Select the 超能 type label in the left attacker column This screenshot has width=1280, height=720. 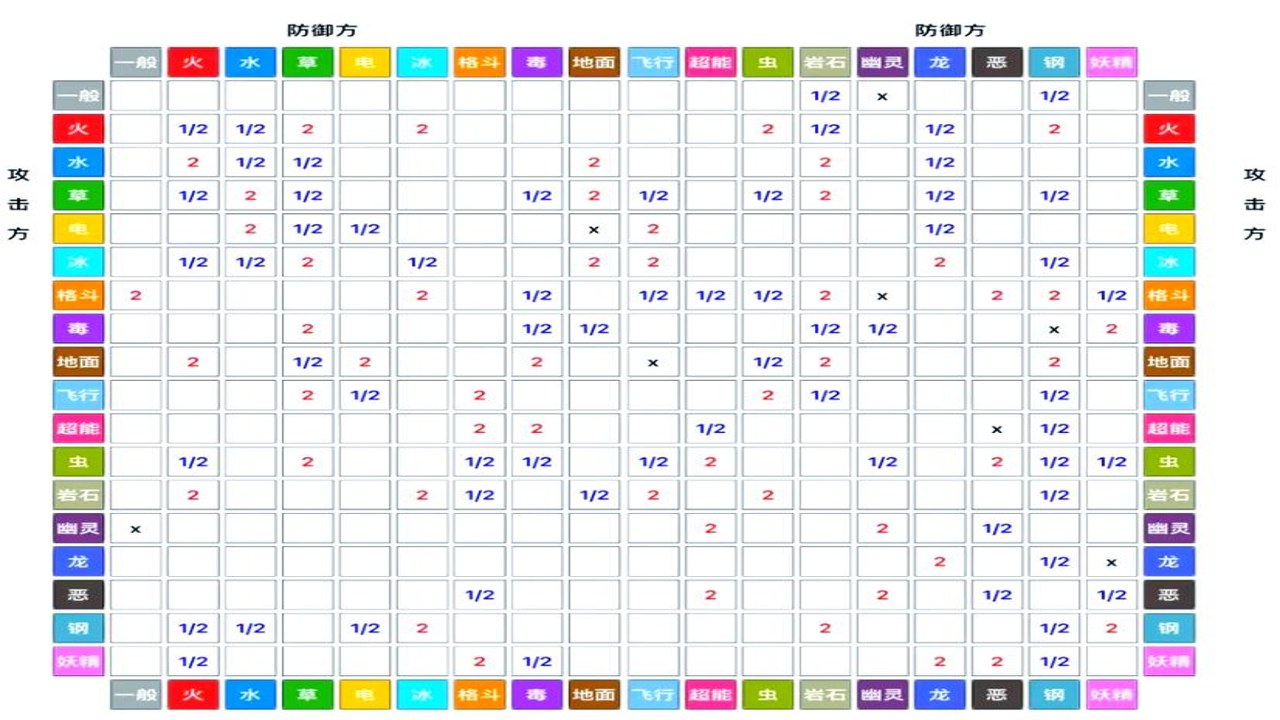(x=78, y=428)
